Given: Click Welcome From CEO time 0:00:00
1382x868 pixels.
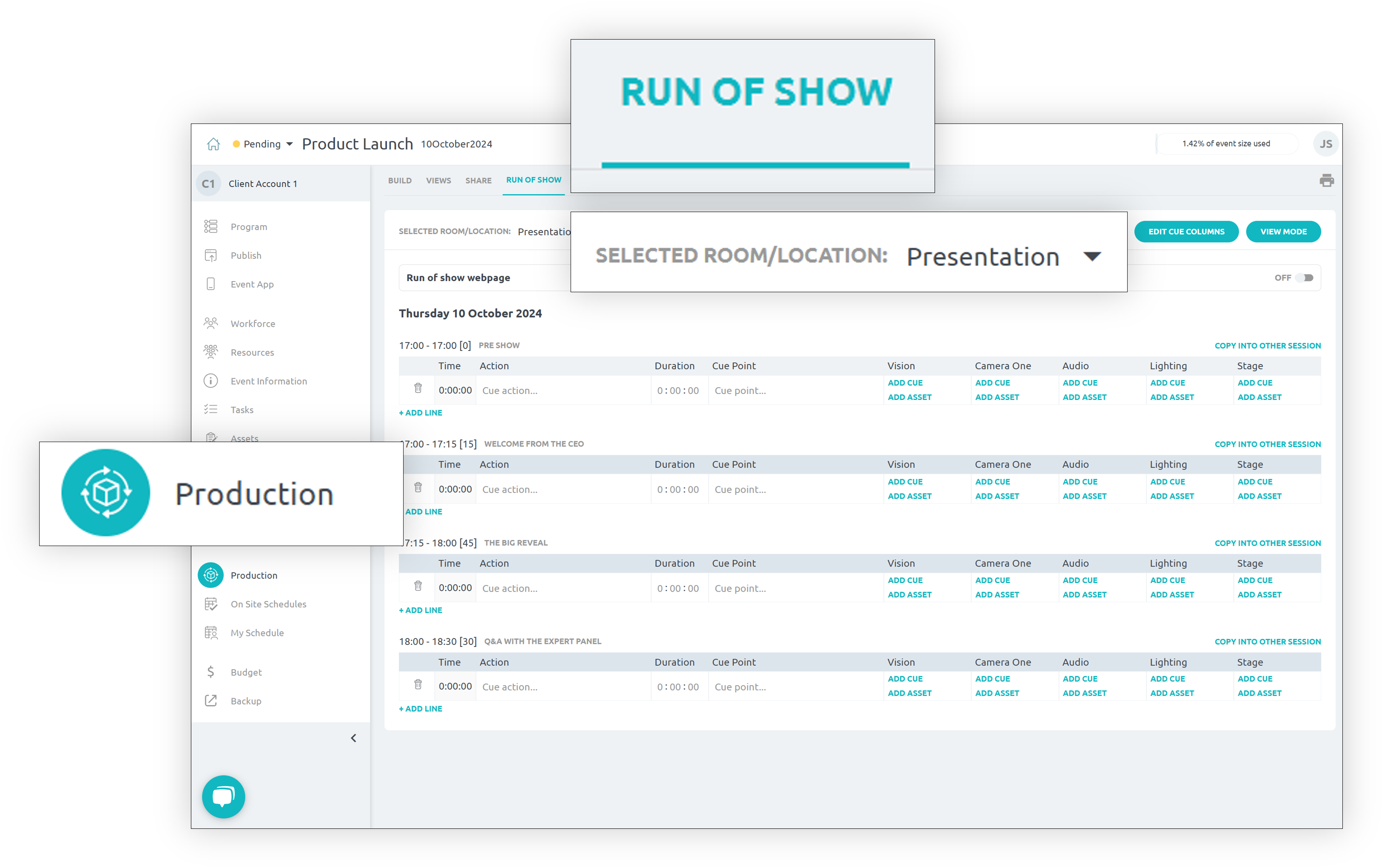Looking at the screenshot, I should 455,489.
